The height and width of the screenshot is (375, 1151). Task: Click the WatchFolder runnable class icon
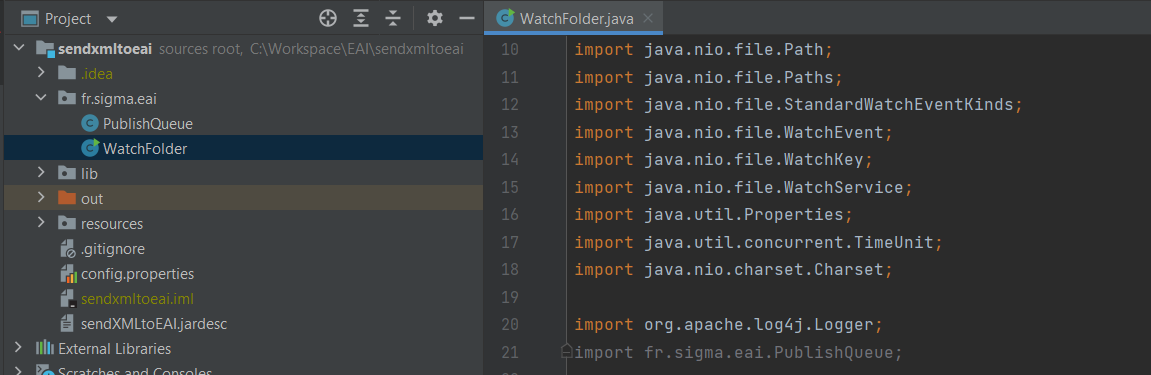click(90, 148)
